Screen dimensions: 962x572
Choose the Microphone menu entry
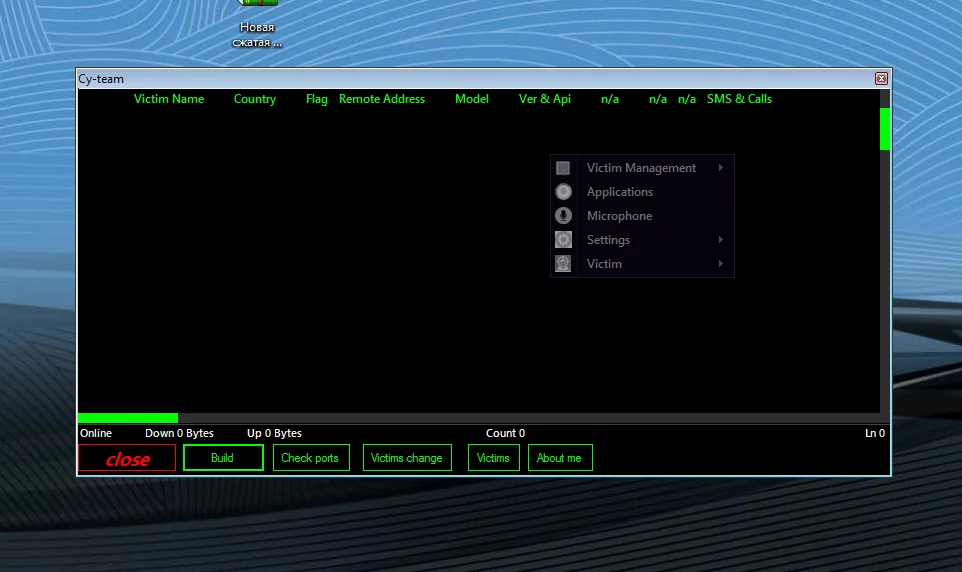pos(619,216)
